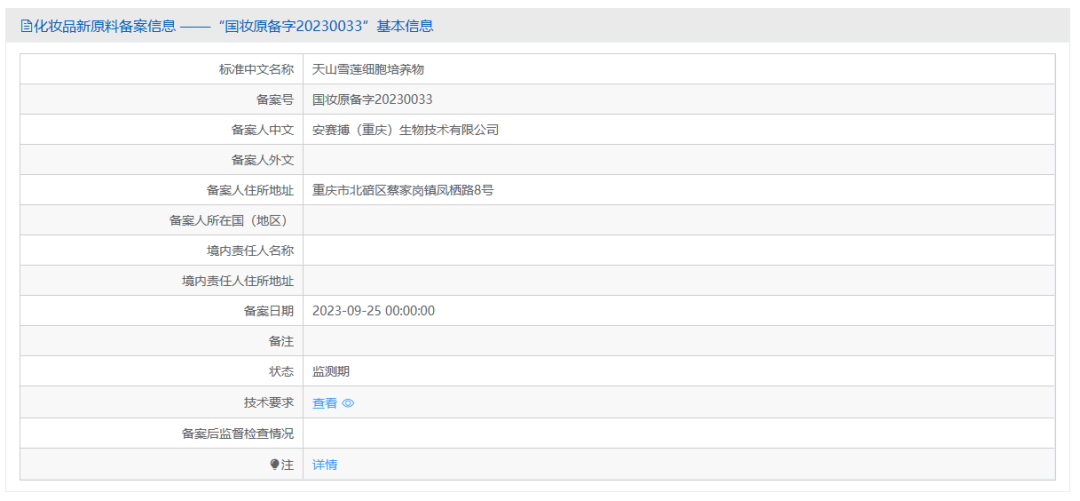The height and width of the screenshot is (501, 1080).
Task: Click the address 重庆市北碚区蔡家岗镇凤栖路8号
Action: (x=403, y=190)
